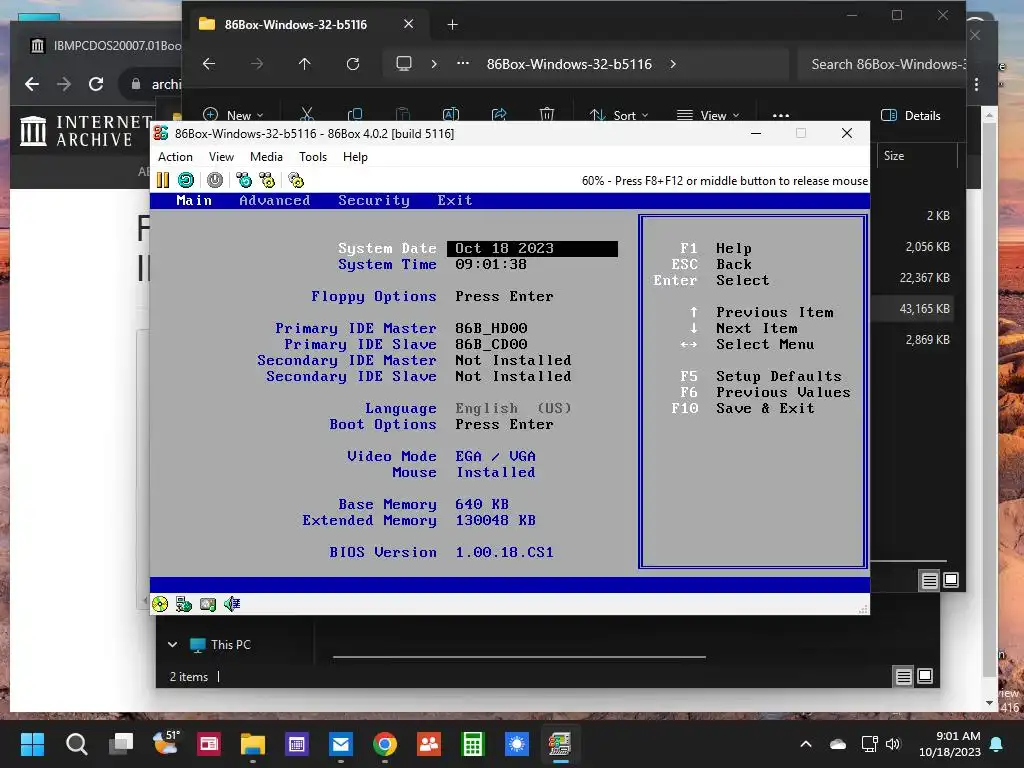Open the 86Box Media menu
The height and width of the screenshot is (768, 1024).
point(266,157)
